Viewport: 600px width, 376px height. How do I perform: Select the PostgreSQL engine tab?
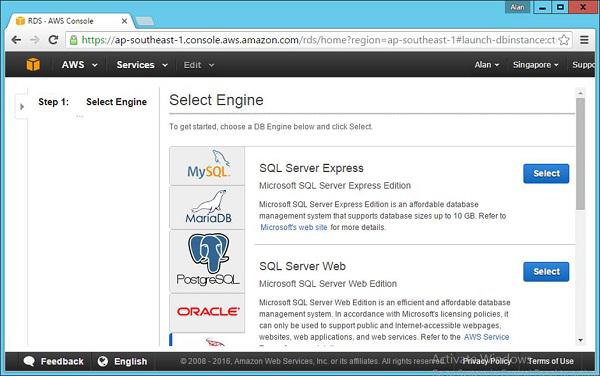(207, 261)
